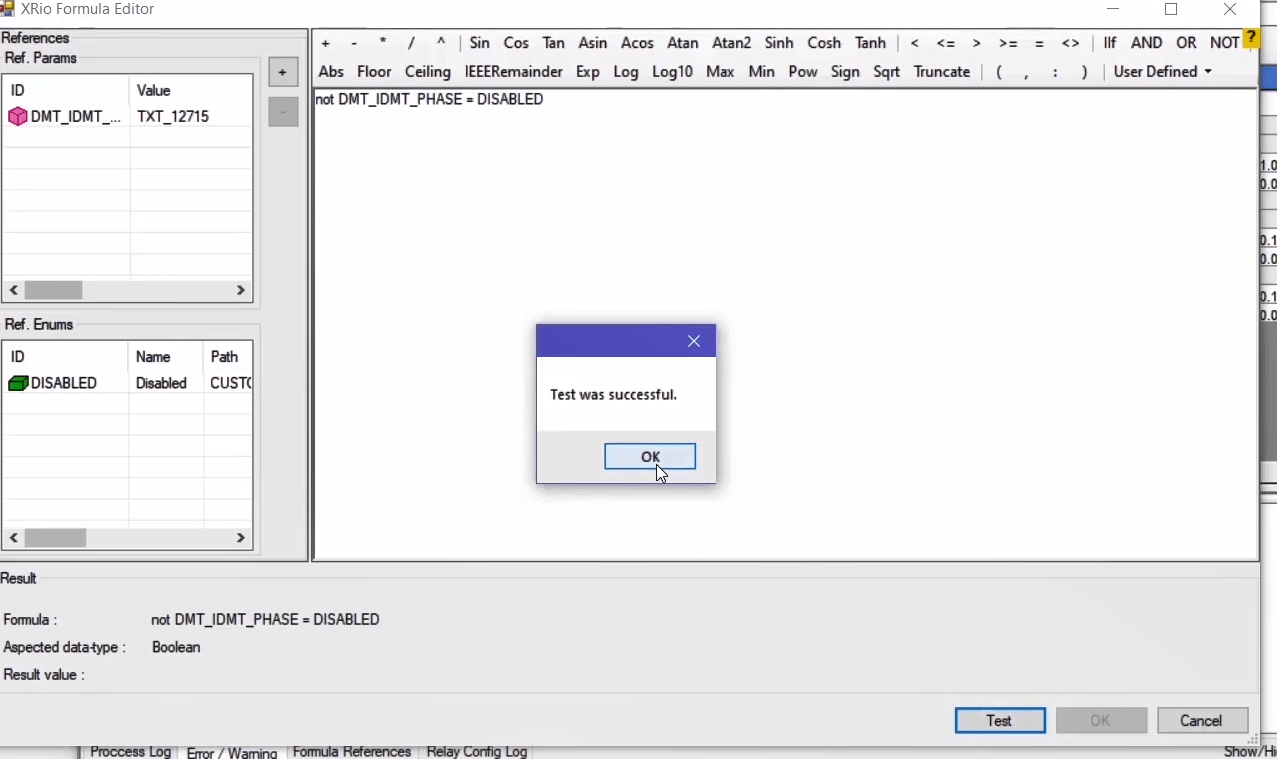This screenshot has width=1277, height=759.
Task: Click the pink DMT_IDMT parameter cube icon
Action: pyautogui.click(x=17, y=117)
